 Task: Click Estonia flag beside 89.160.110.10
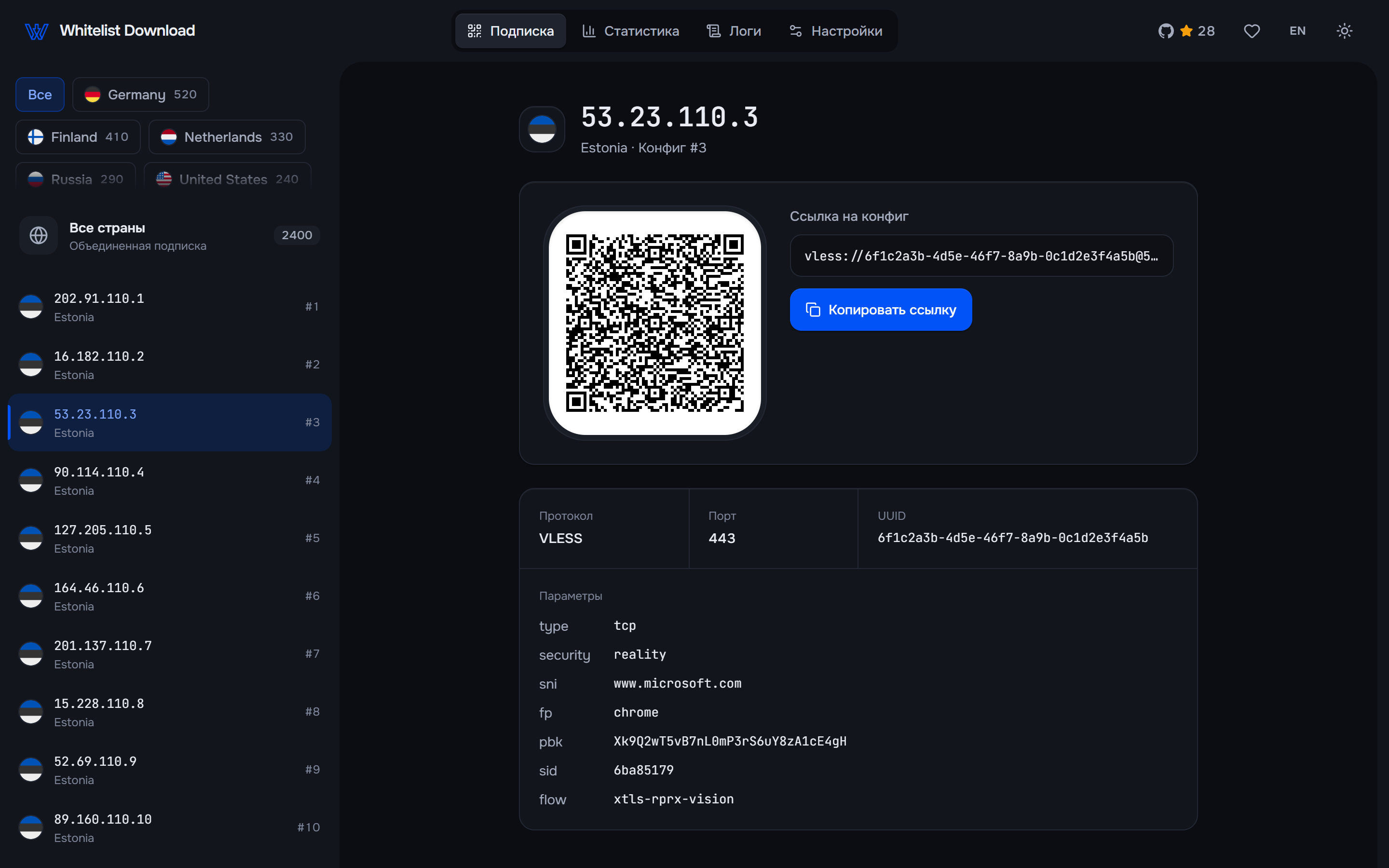[x=31, y=828]
